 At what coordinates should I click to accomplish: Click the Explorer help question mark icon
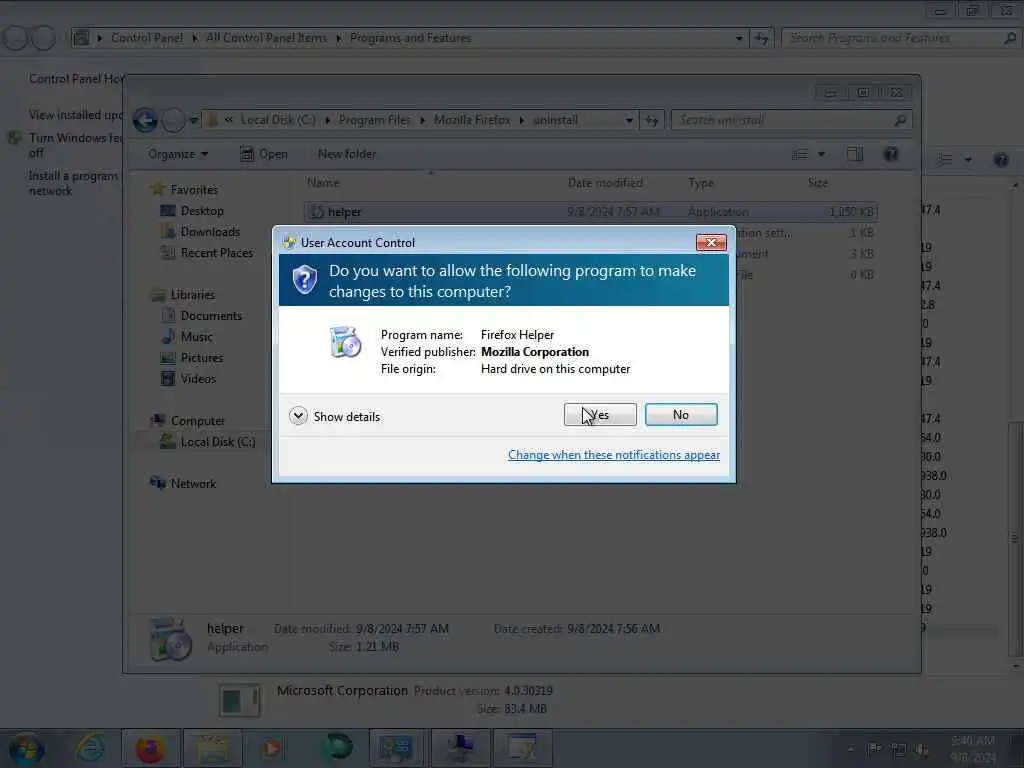pyautogui.click(x=891, y=154)
